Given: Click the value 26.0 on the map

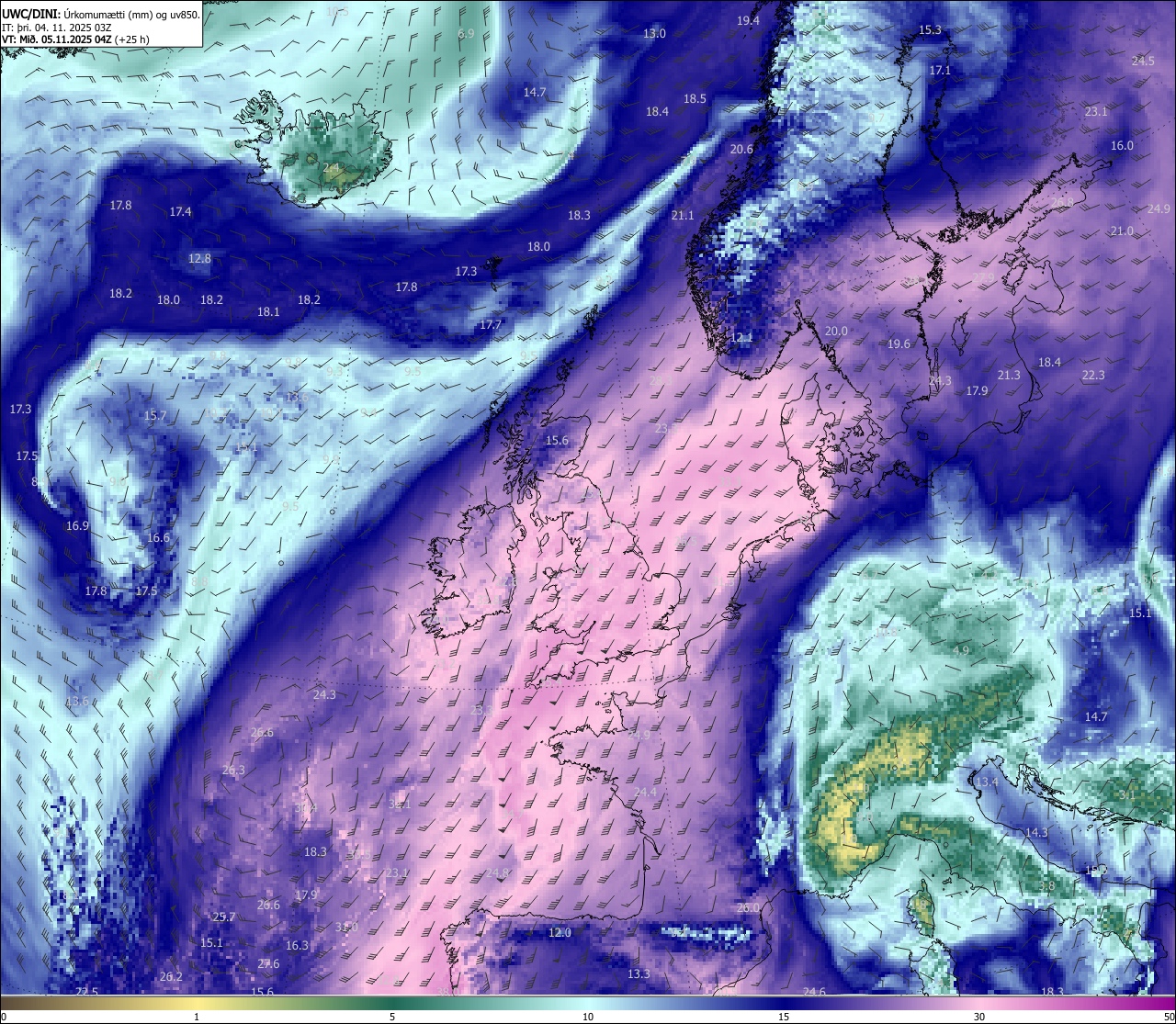Looking at the screenshot, I should pos(749,907).
